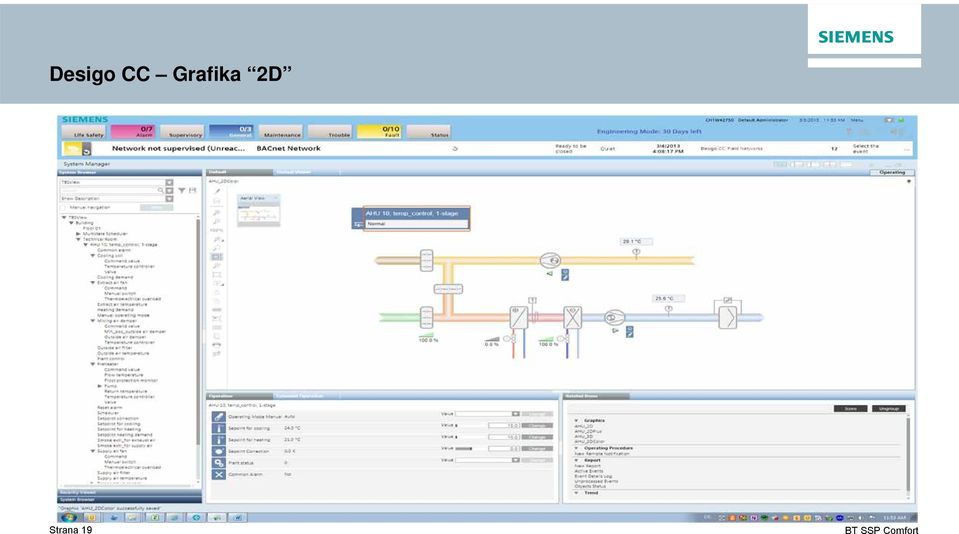
Task: Click the save icon beside the filter funnel
Action: point(192,190)
